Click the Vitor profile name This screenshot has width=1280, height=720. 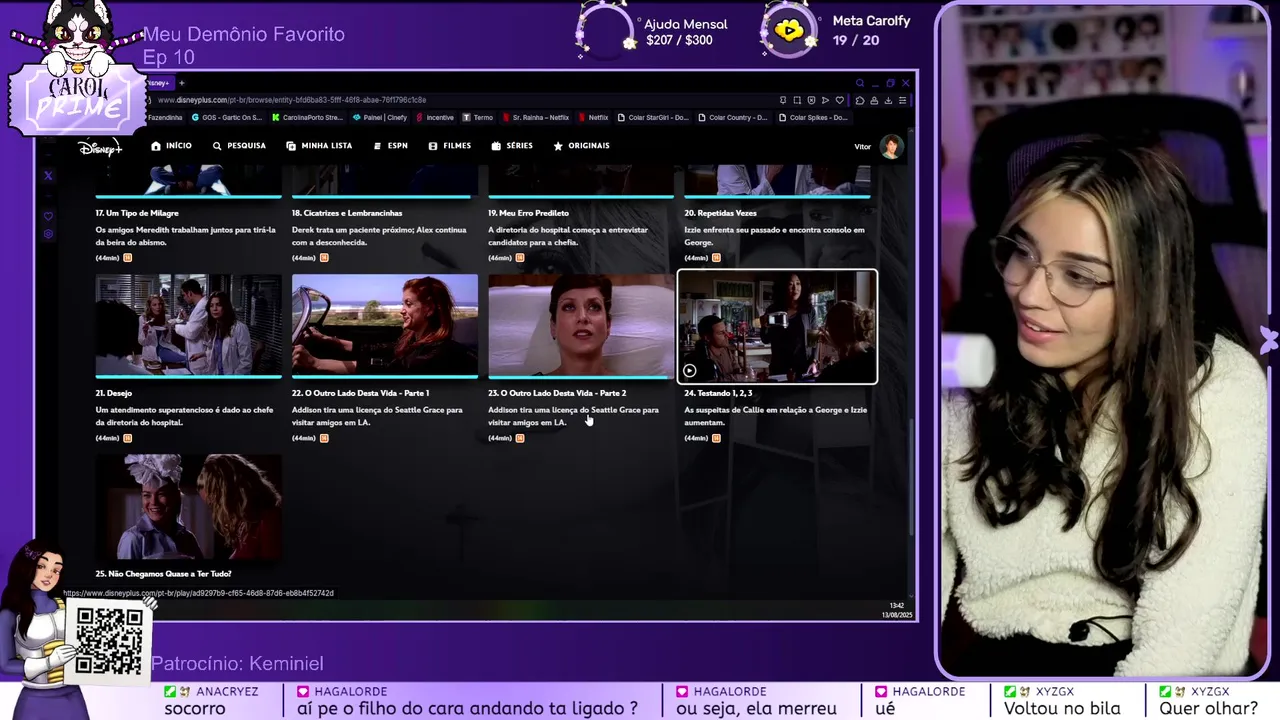click(862, 147)
